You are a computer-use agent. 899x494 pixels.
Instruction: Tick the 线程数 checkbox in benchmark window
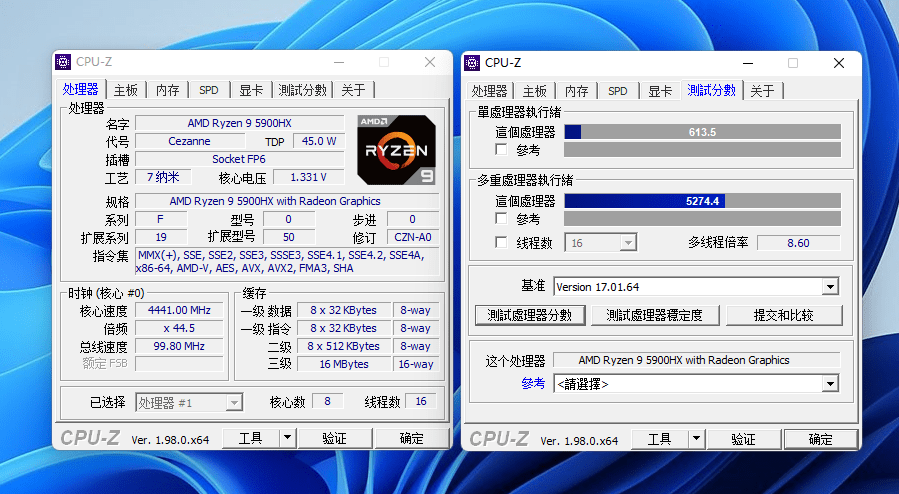[x=501, y=242]
